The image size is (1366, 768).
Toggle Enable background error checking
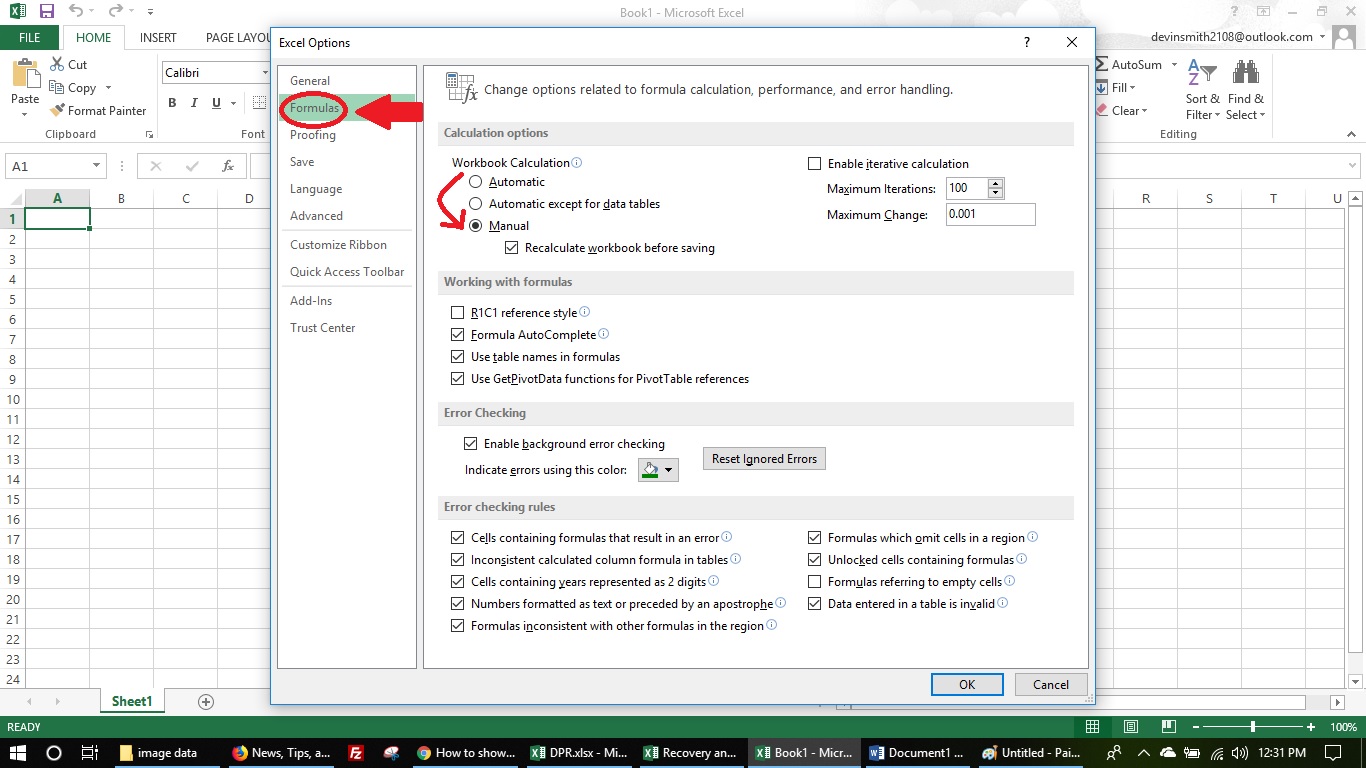(x=471, y=444)
